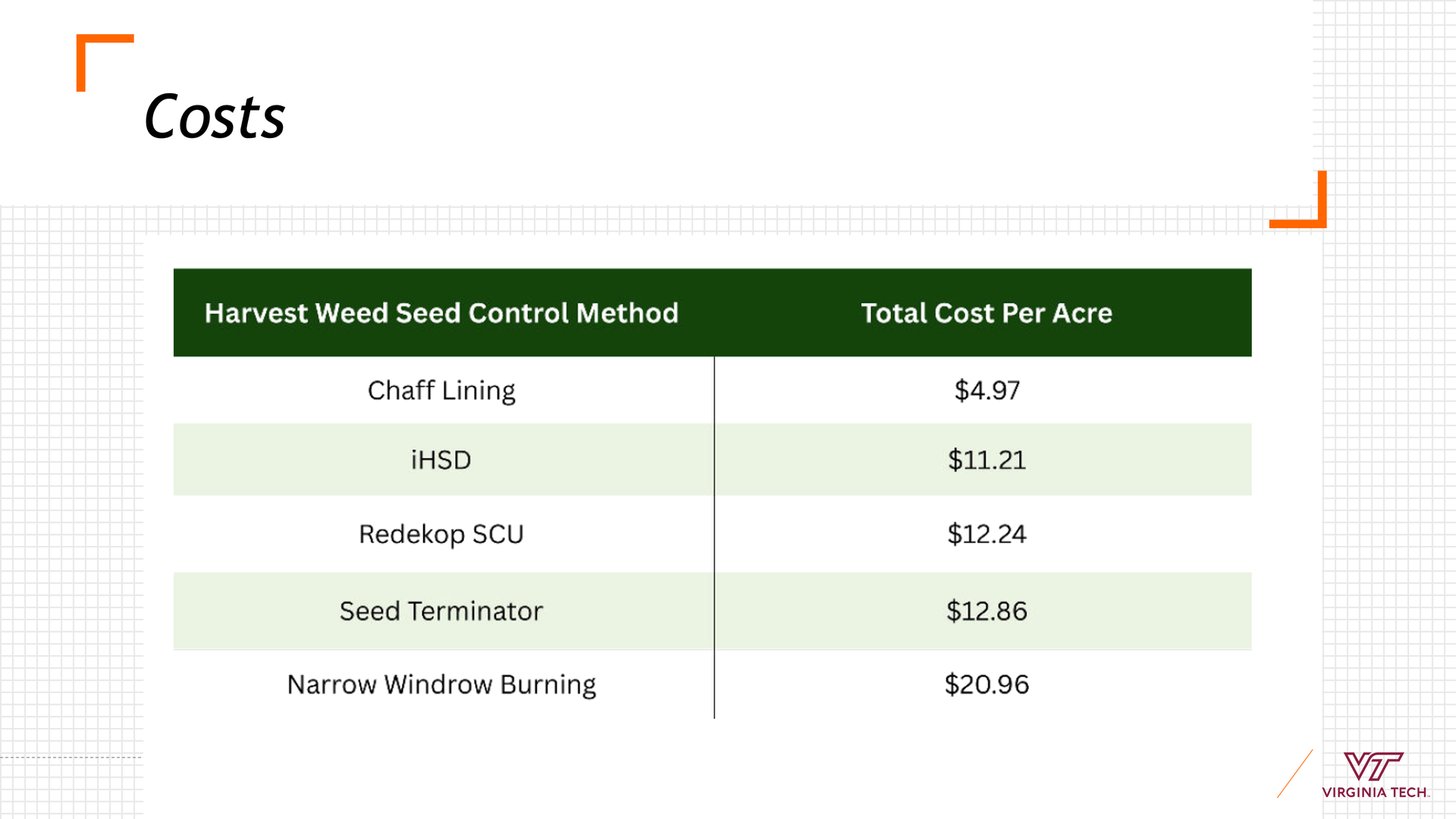Select the "iHSD" method cell
The image size is (1456, 819).
tap(441, 460)
